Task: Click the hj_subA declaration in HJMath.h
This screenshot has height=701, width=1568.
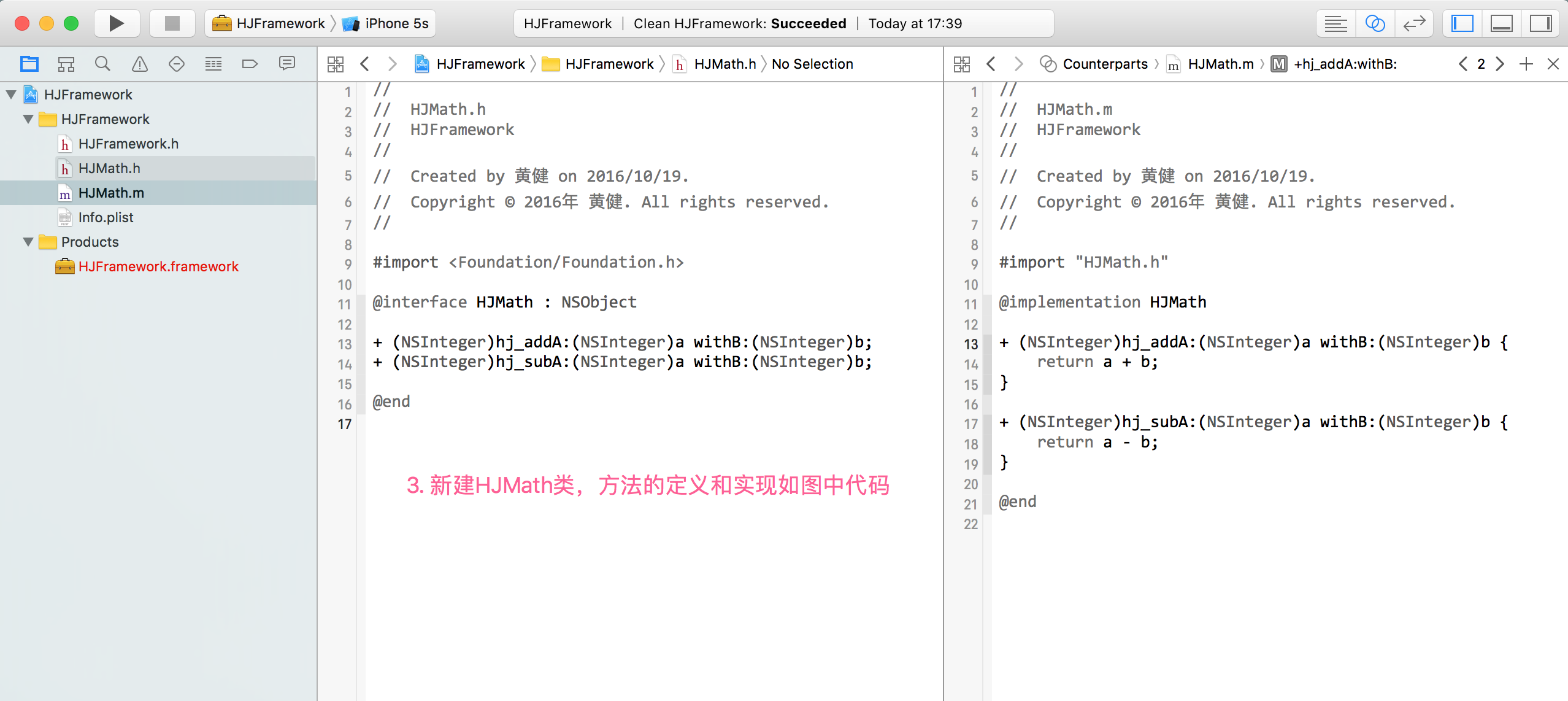Action: tap(622, 362)
